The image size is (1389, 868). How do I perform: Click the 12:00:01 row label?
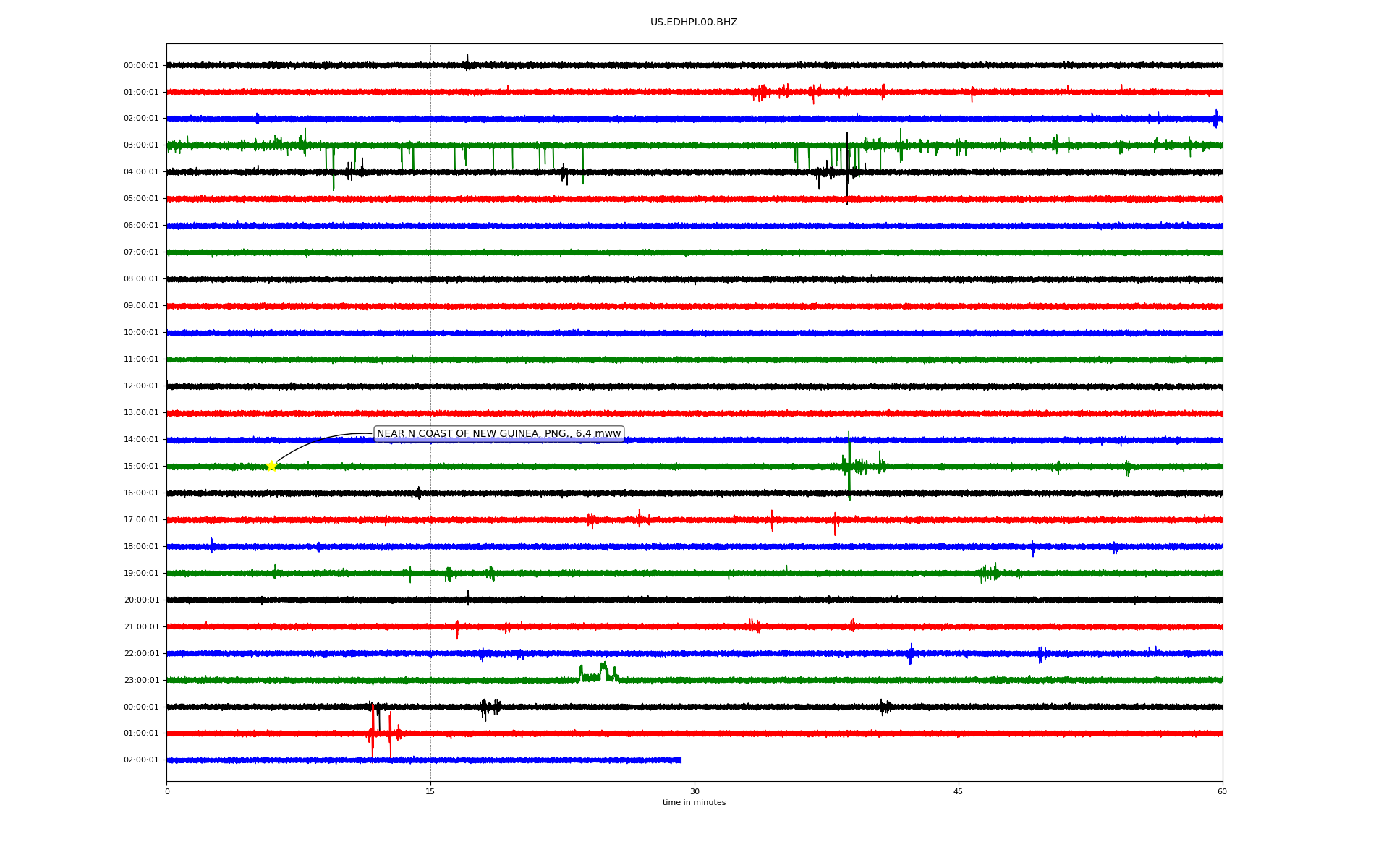[x=141, y=386]
